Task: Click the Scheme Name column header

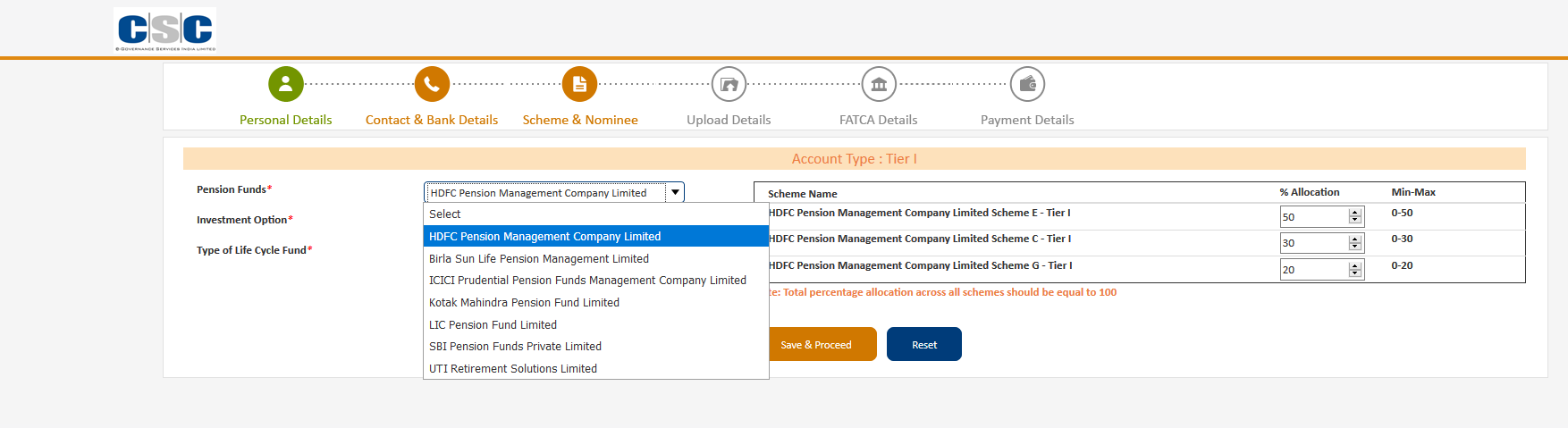Action: [x=803, y=194]
